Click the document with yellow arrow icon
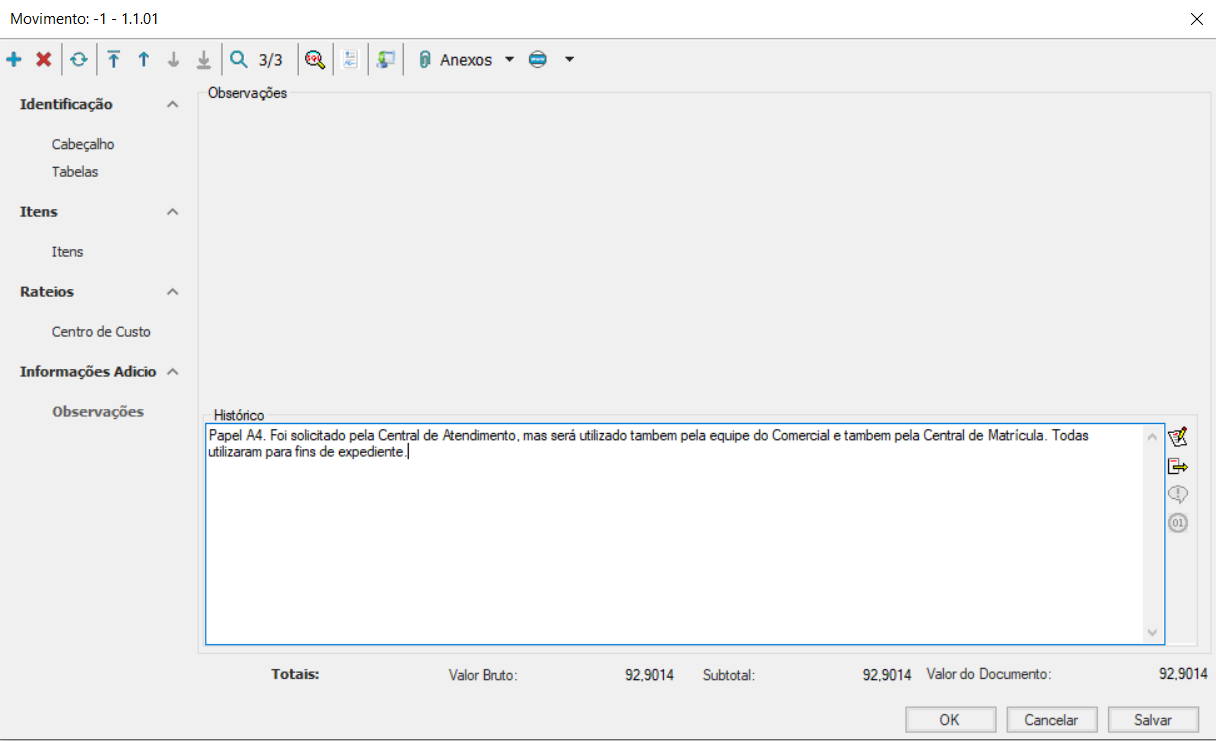The image size is (1216, 741). pyautogui.click(x=1178, y=466)
